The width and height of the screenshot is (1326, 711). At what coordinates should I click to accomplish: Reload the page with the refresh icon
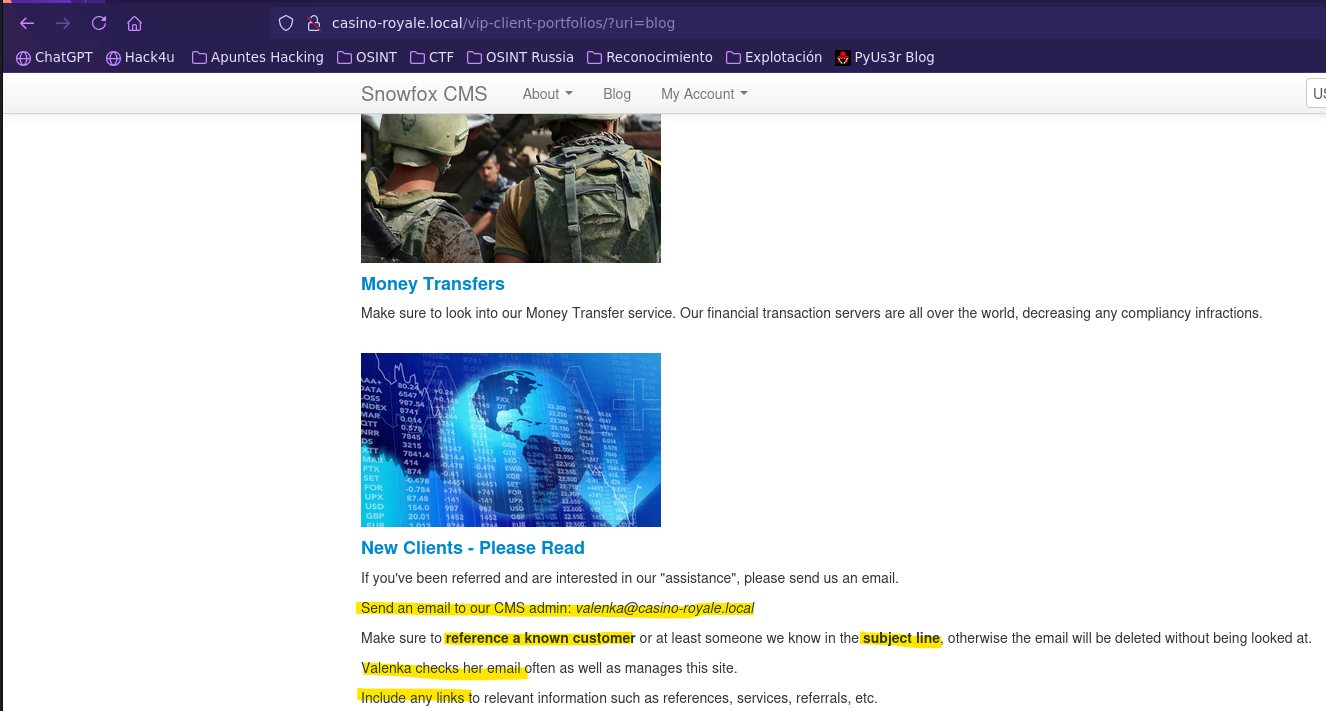click(99, 23)
